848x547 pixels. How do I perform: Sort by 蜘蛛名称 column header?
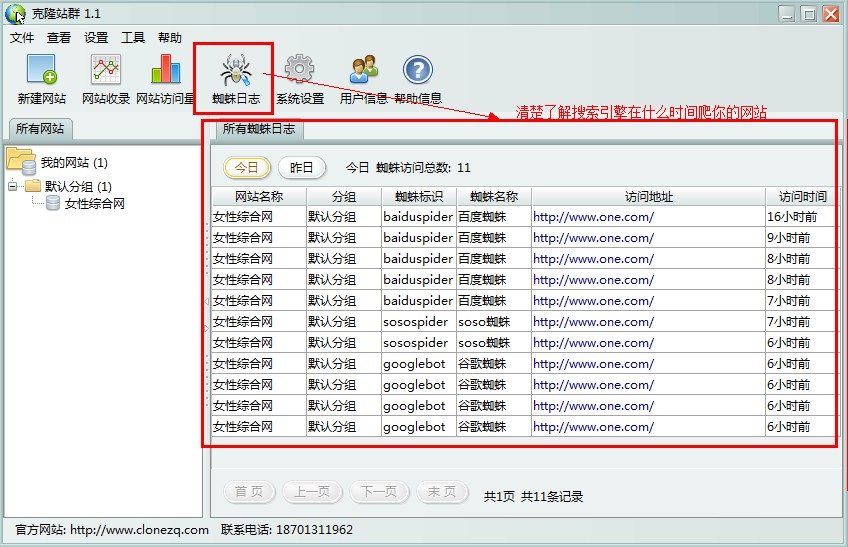point(494,196)
